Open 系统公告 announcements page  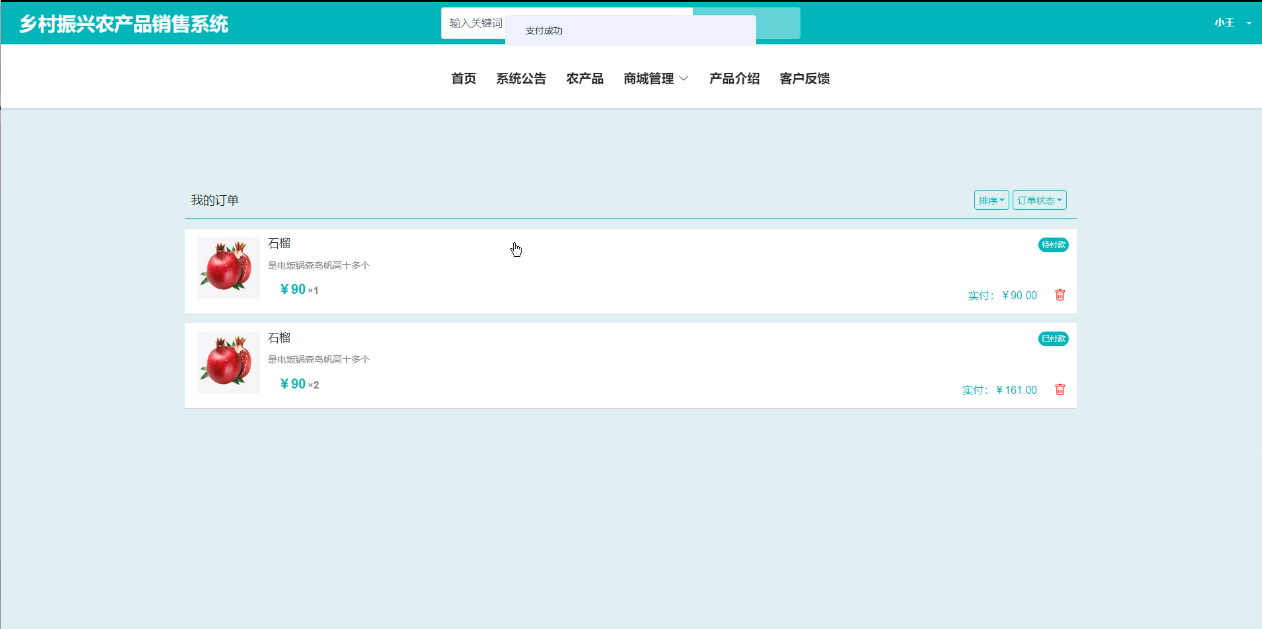tap(521, 79)
